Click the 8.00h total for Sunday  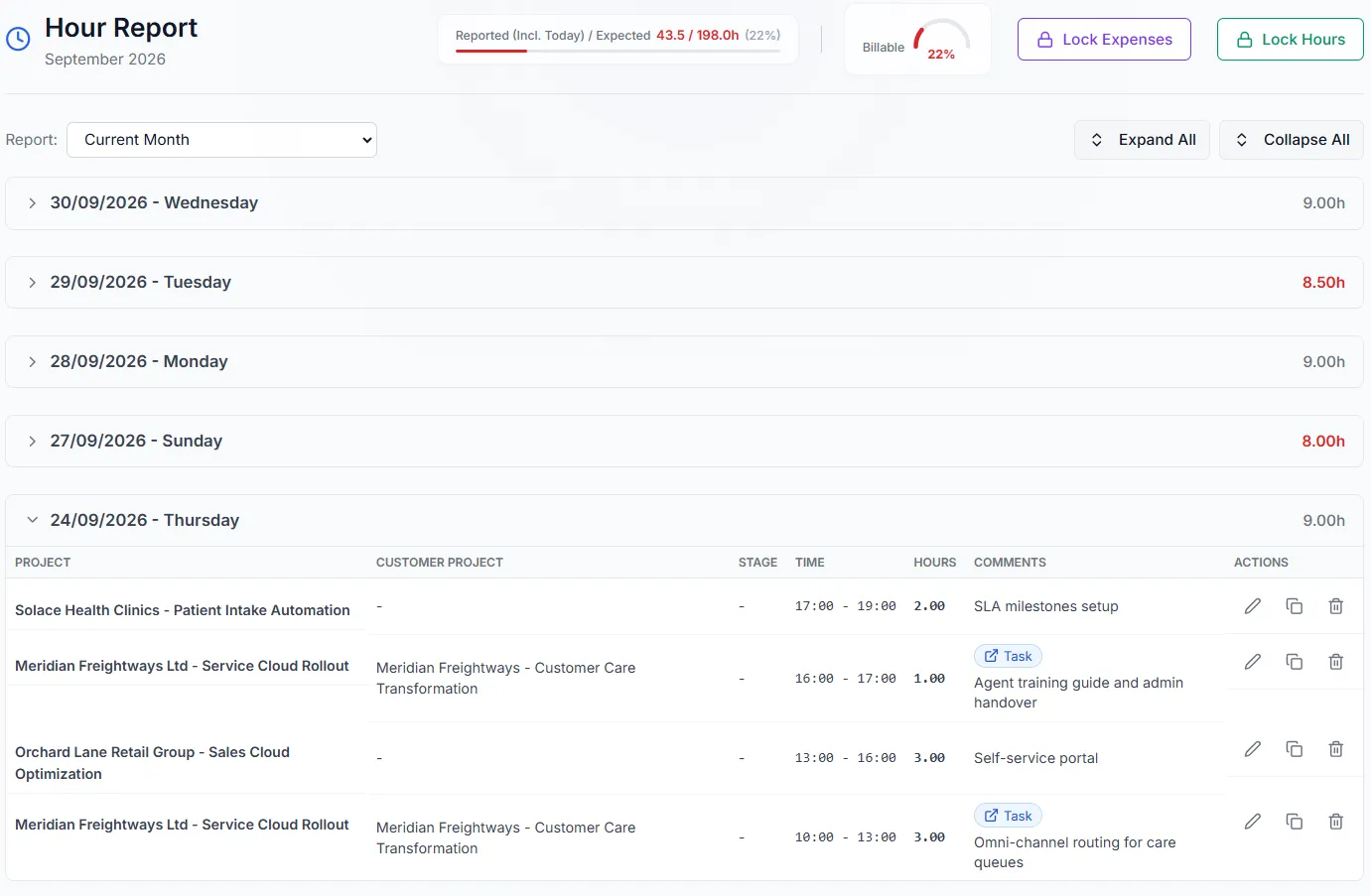[x=1323, y=442]
